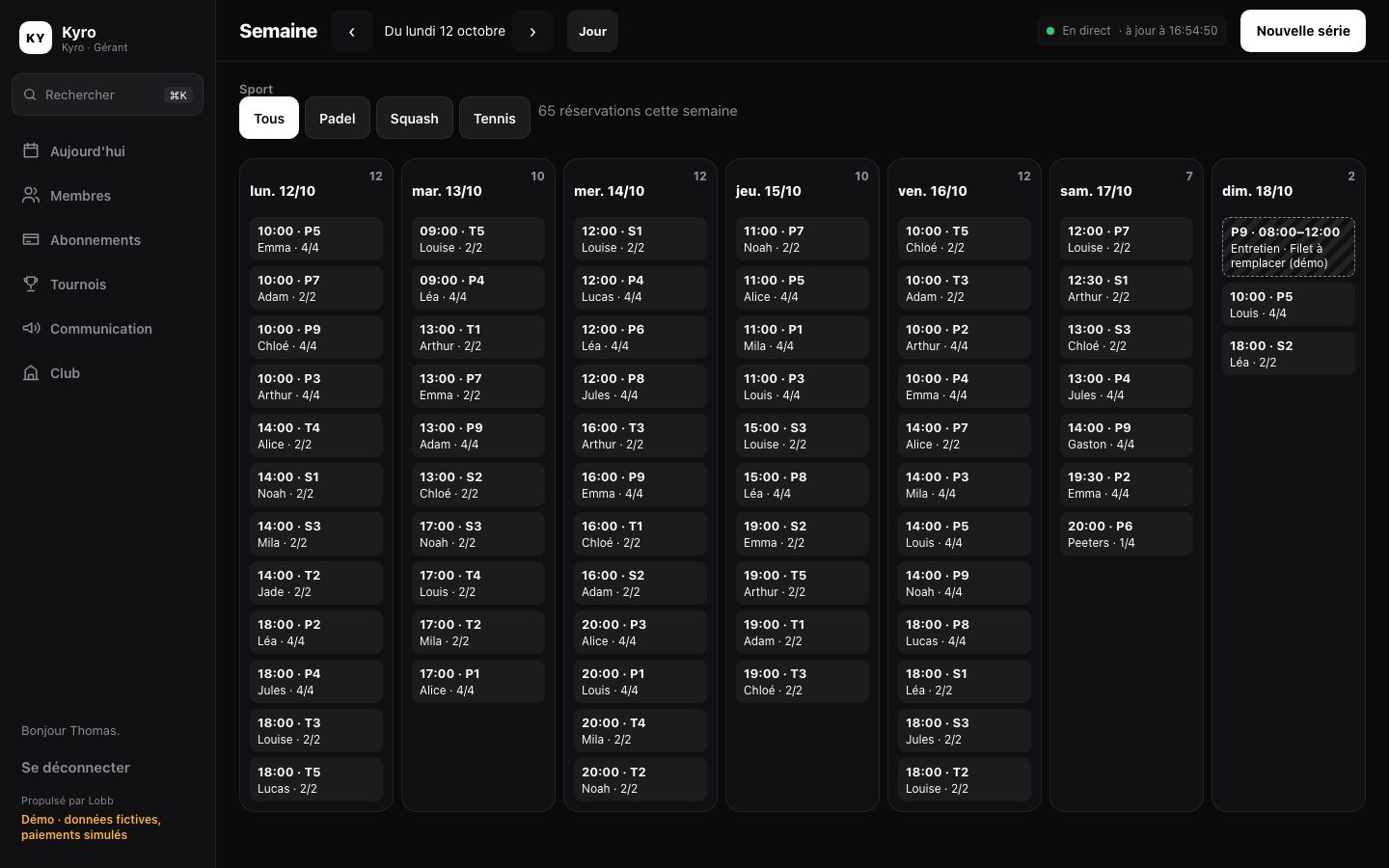Open Peeters 20:00 P6 reservation
The height and width of the screenshot is (868, 1389).
[x=1127, y=534]
